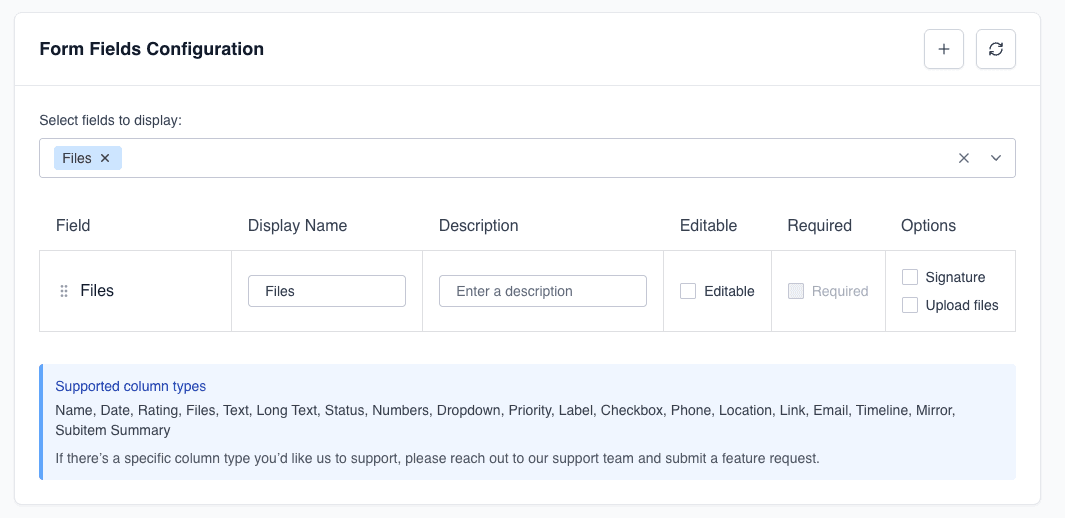
Task: Check the Signature option
Action: tap(910, 277)
